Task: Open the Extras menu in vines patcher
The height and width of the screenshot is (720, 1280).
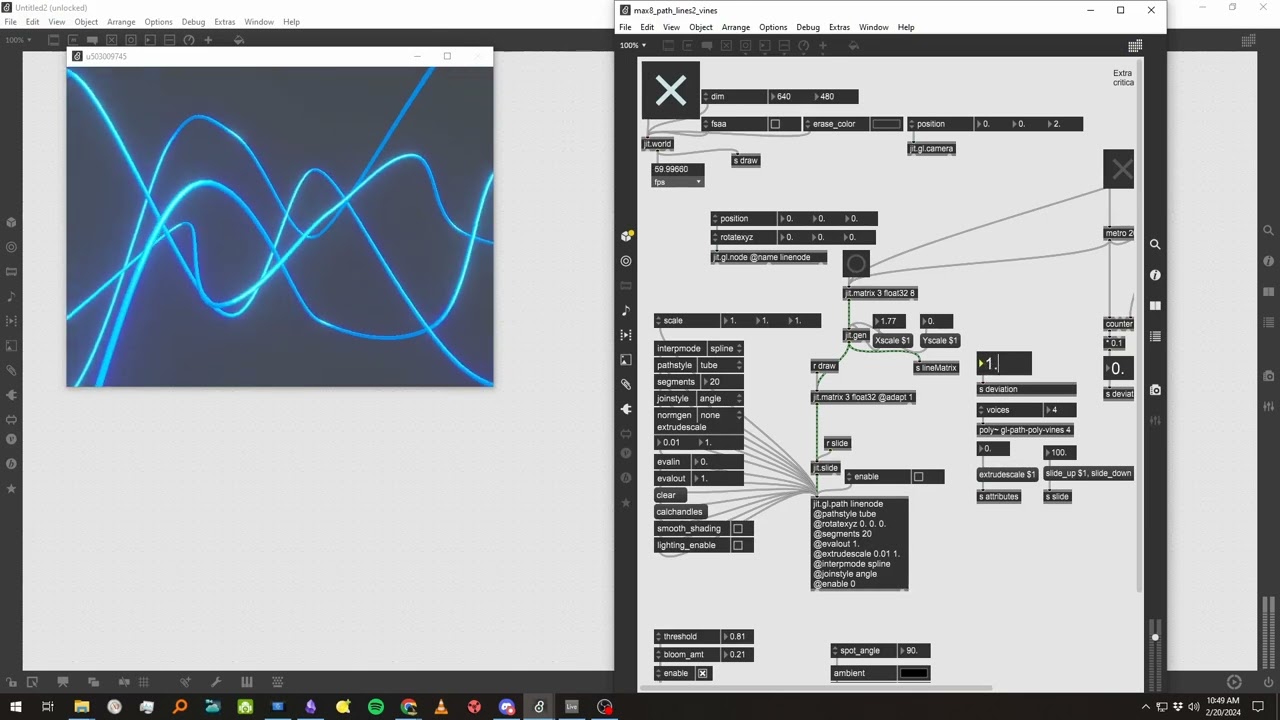Action: (839, 27)
